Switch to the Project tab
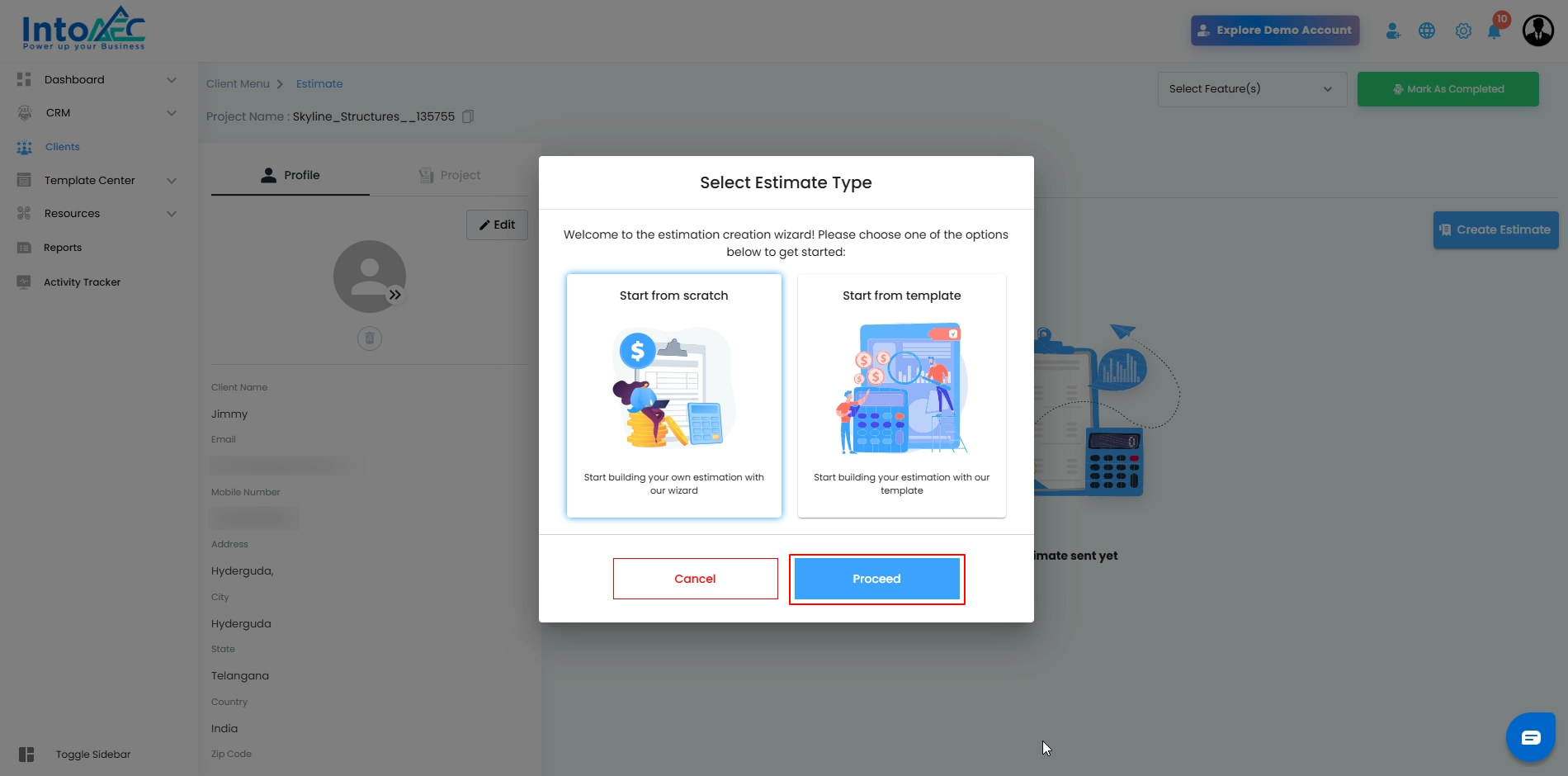 tap(450, 175)
